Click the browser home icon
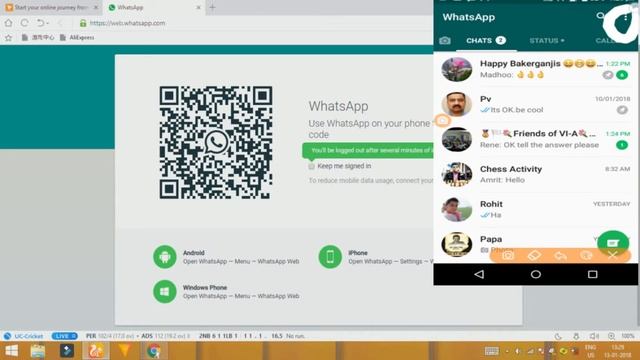This screenshot has width=640, height=360. (x=8, y=23)
